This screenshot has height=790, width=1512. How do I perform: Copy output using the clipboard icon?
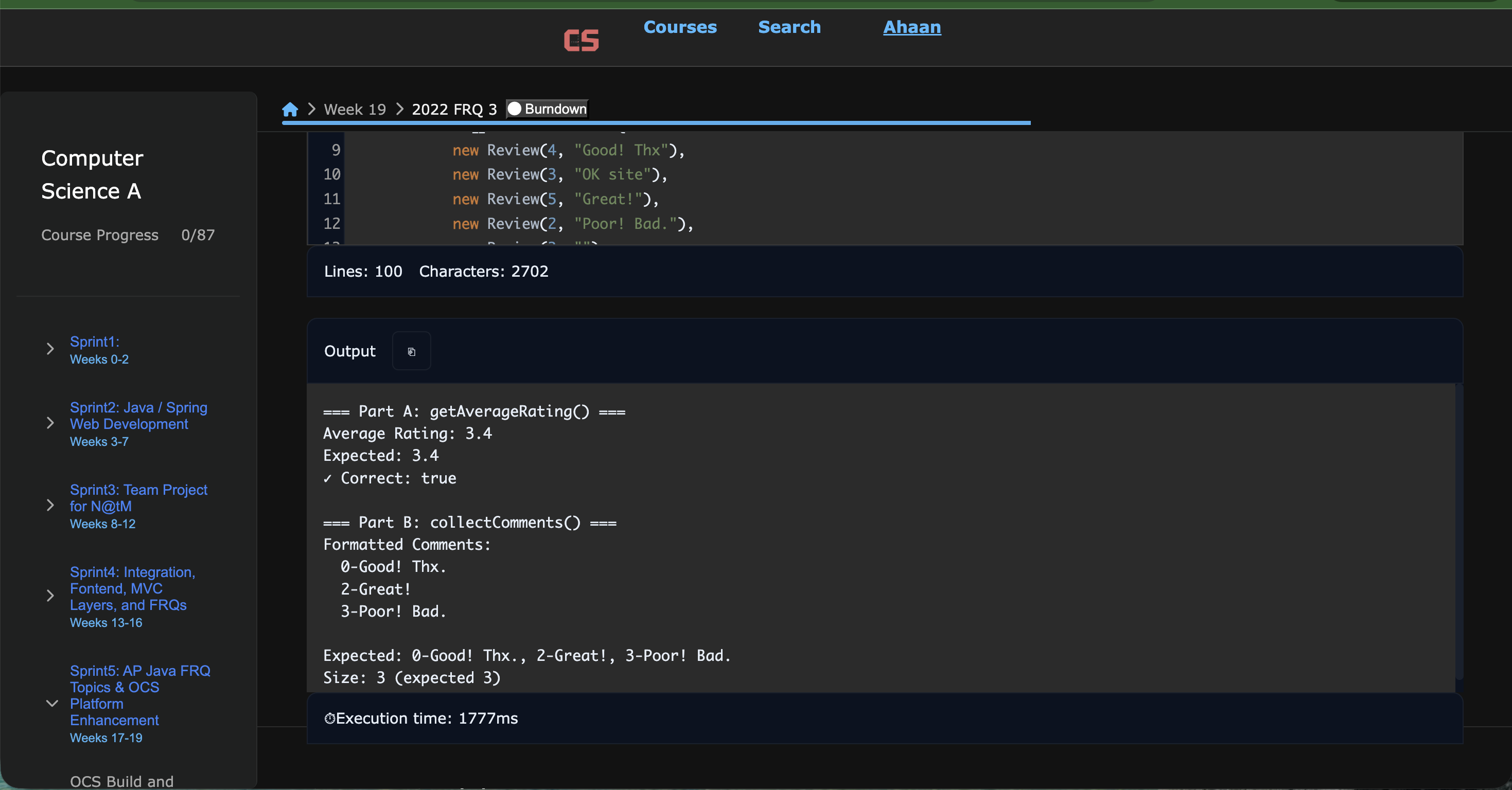(412, 351)
